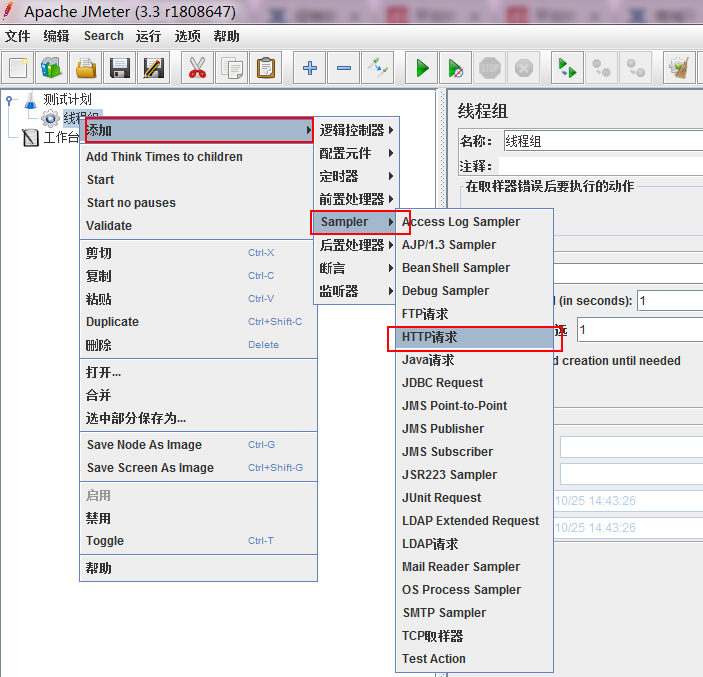Image resolution: width=703 pixels, height=677 pixels.
Task: Collapse the 测试计划 tree expander handle
Action: [9, 100]
